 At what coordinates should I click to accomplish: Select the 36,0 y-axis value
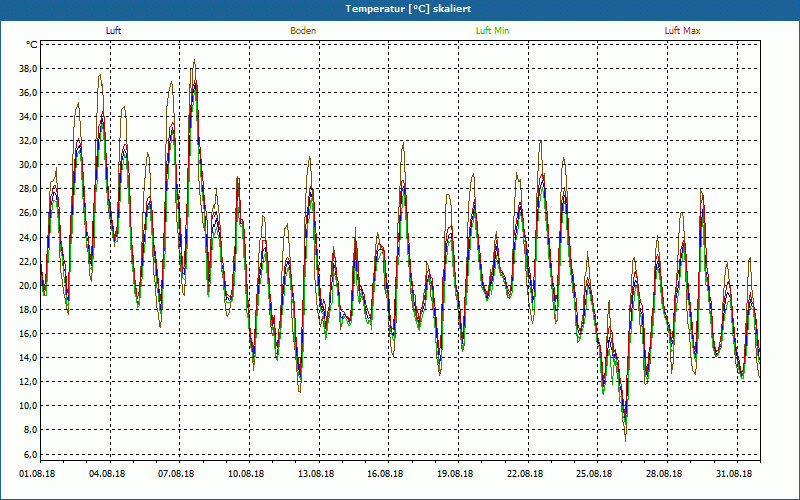point(29,93)
